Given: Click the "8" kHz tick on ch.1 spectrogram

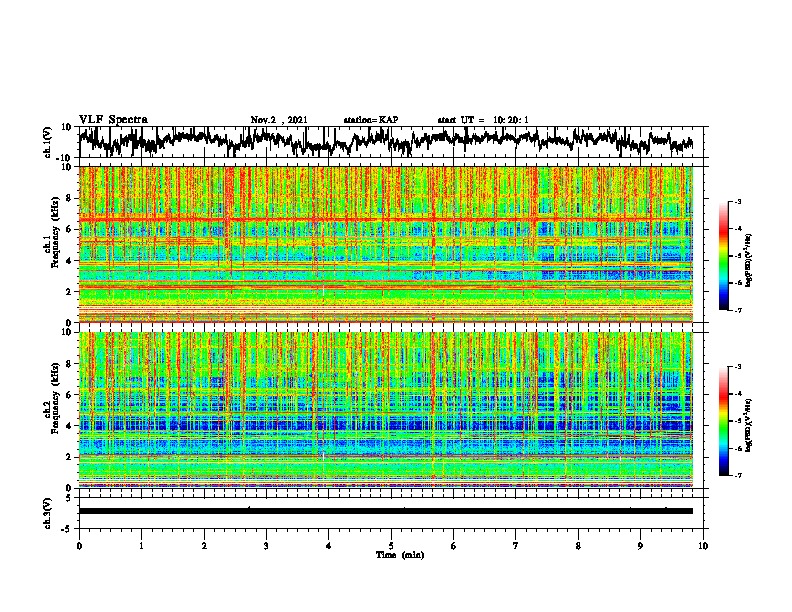Looking at the screenshot, I should tap(70, 198).
